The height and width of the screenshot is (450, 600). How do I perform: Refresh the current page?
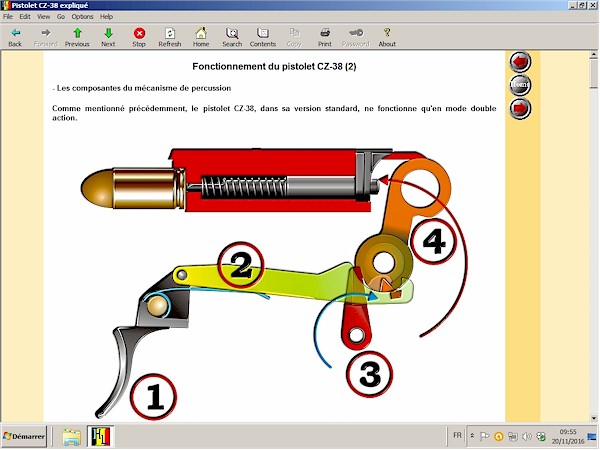coord(170,38)
